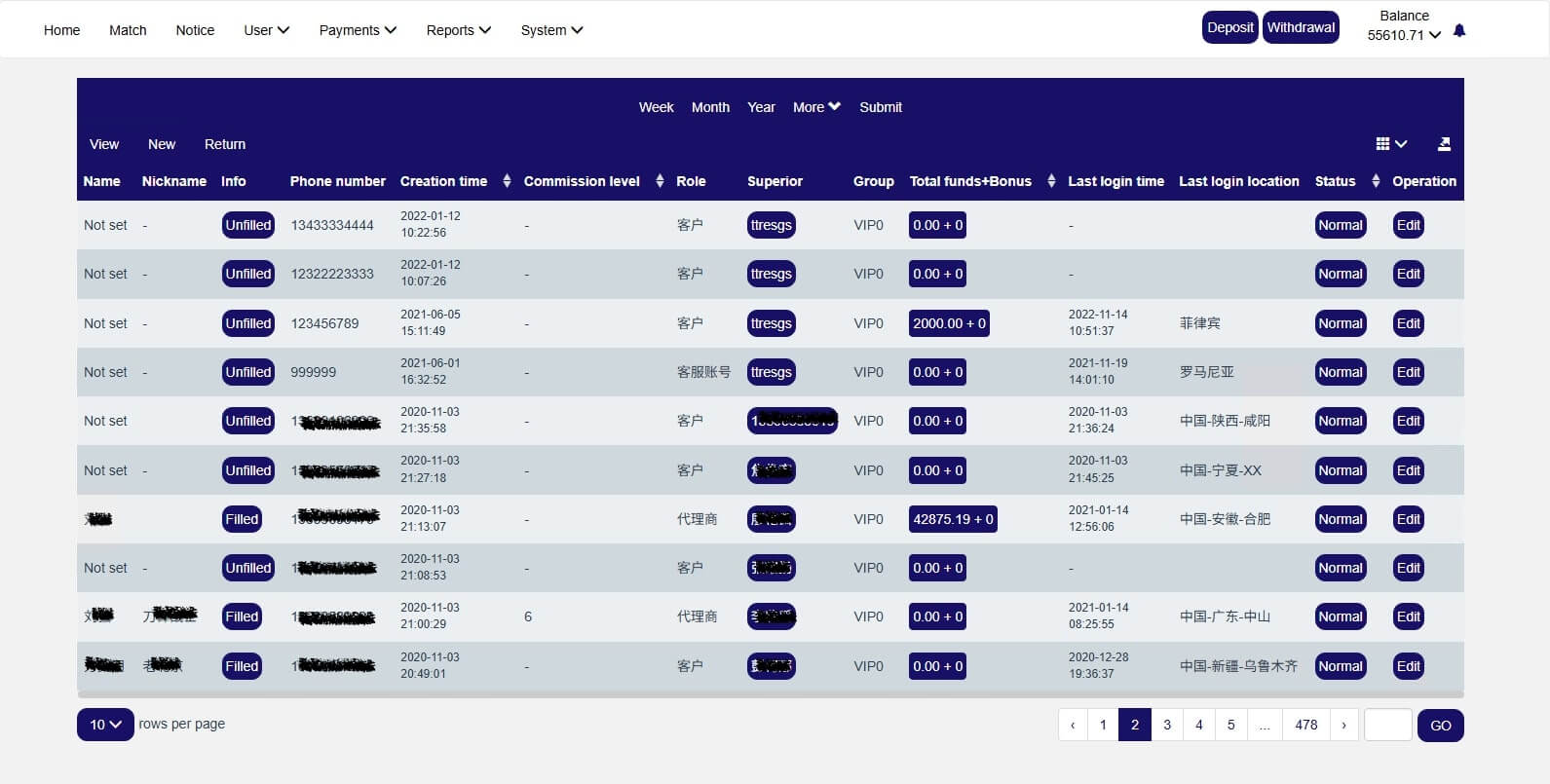Click the notification bell icon
The width and height of the screenshot is (1550, 784).
[x=1458, y=31]
